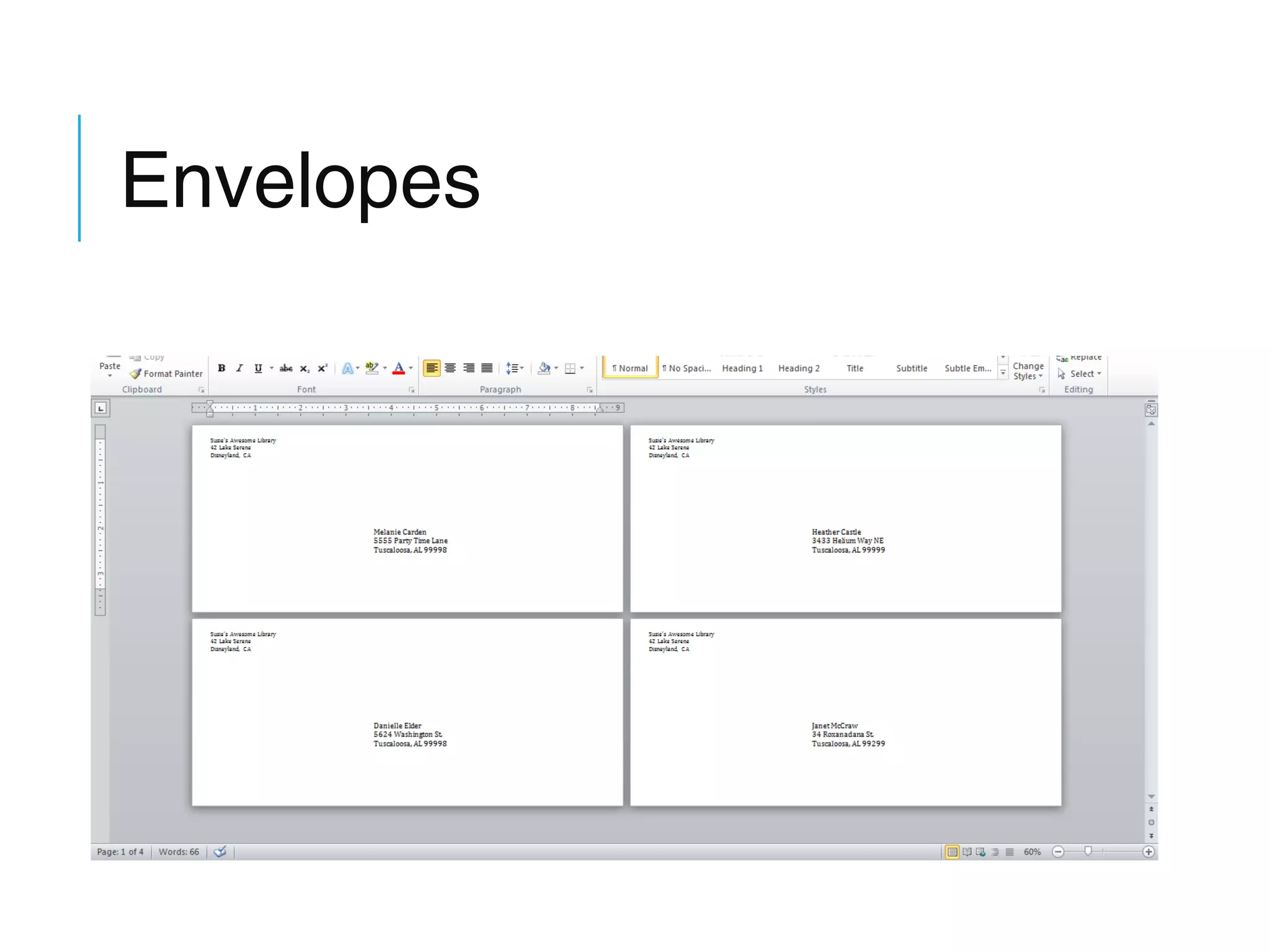Select the No Spacing style
1270x952 pixels.
pyautogui.click(x=686, y=368)
